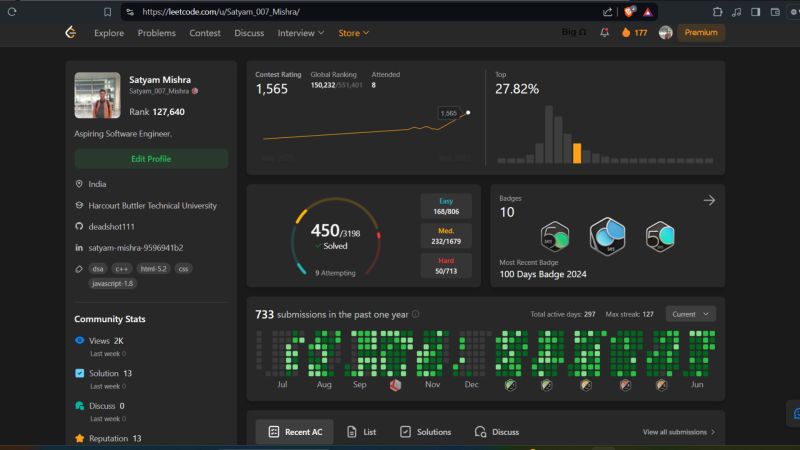Open site settings icon in address bar
This screenshot has height=450, width=800.
130,12
